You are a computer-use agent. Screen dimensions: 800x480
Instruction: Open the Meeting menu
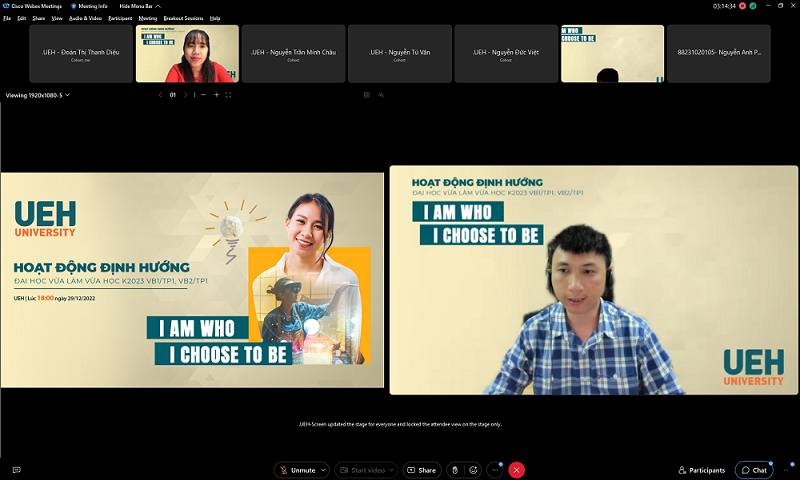(148, 18)
